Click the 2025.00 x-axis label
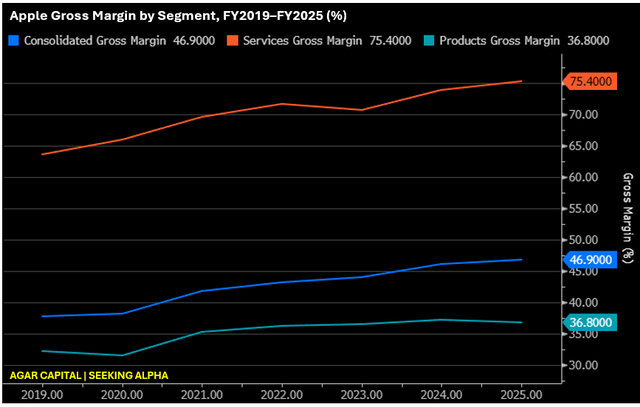Viewport: 640px width, 407px height. (521, 395)
